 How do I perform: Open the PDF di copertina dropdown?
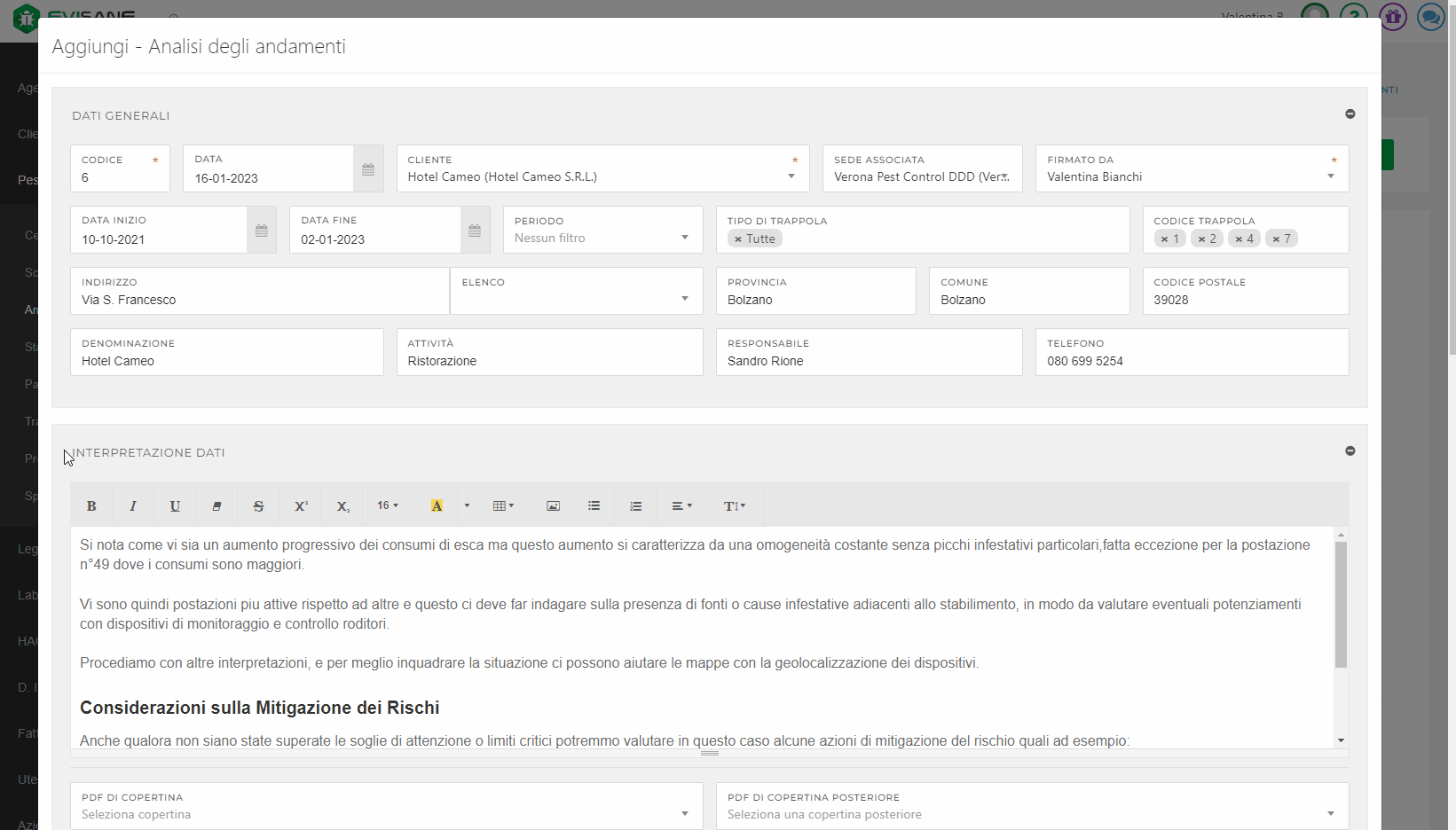coord(684,814)
